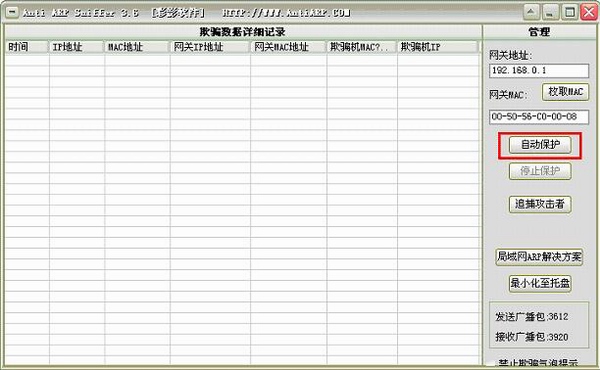Sort by the 时间 column header
The height and width of the screenshot is (370, 600).
[27, 47]
